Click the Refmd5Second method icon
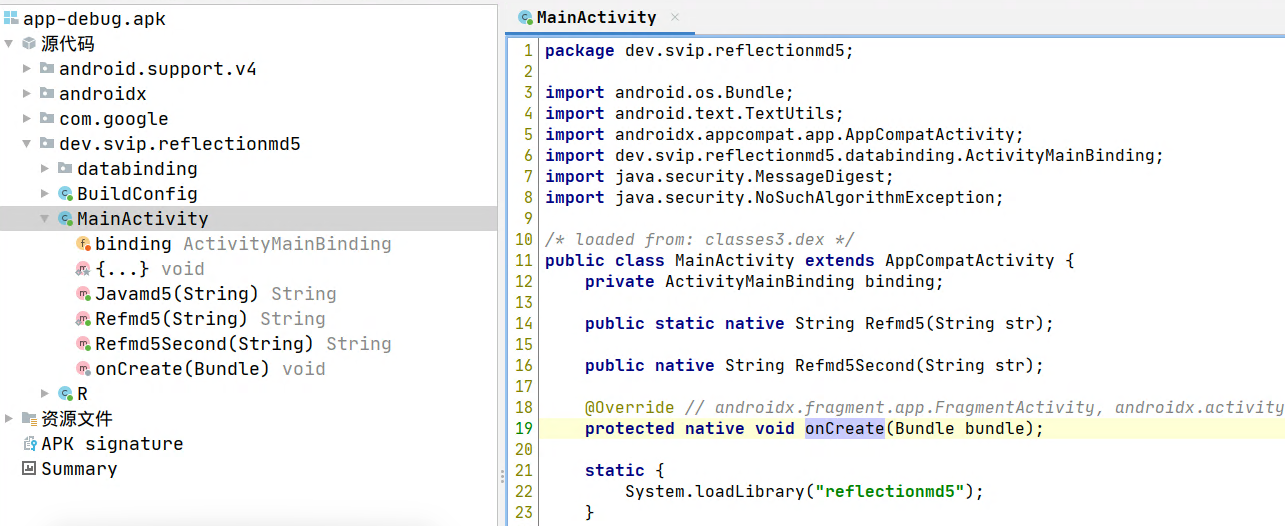The width and height of the screenshot is (1285, 526). click(83, 344)
